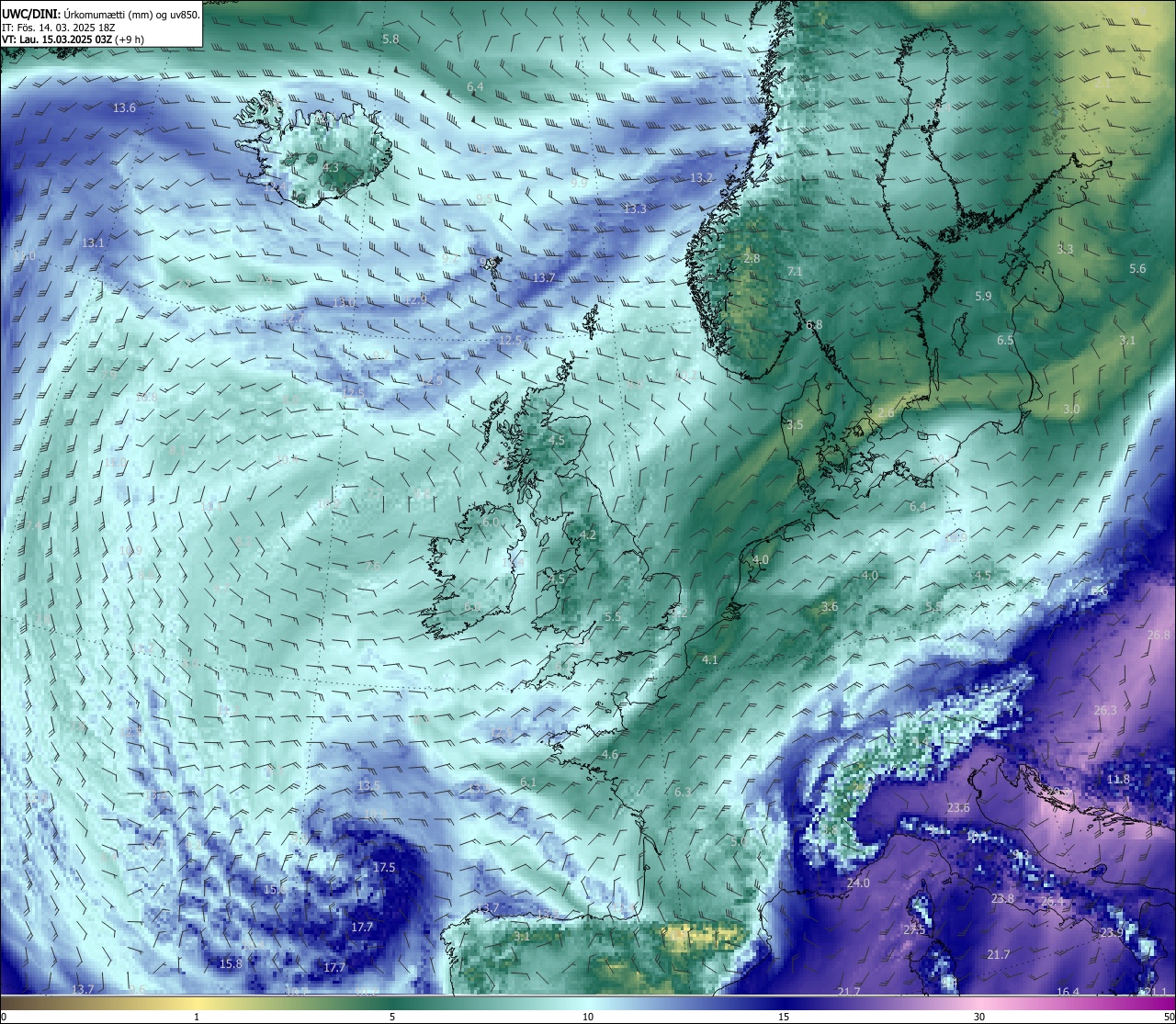
Task: Click the 3.3 value on the map
Action: point(1065,250)
